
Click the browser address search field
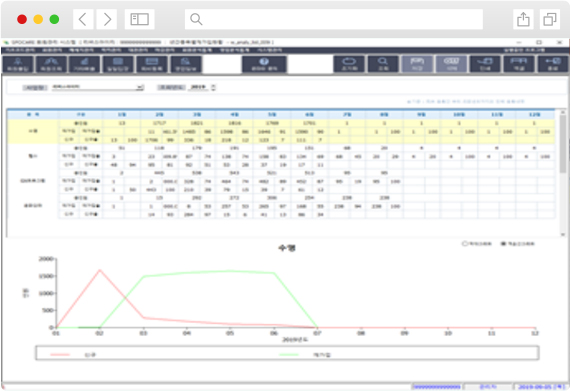(x=334, y=19)
